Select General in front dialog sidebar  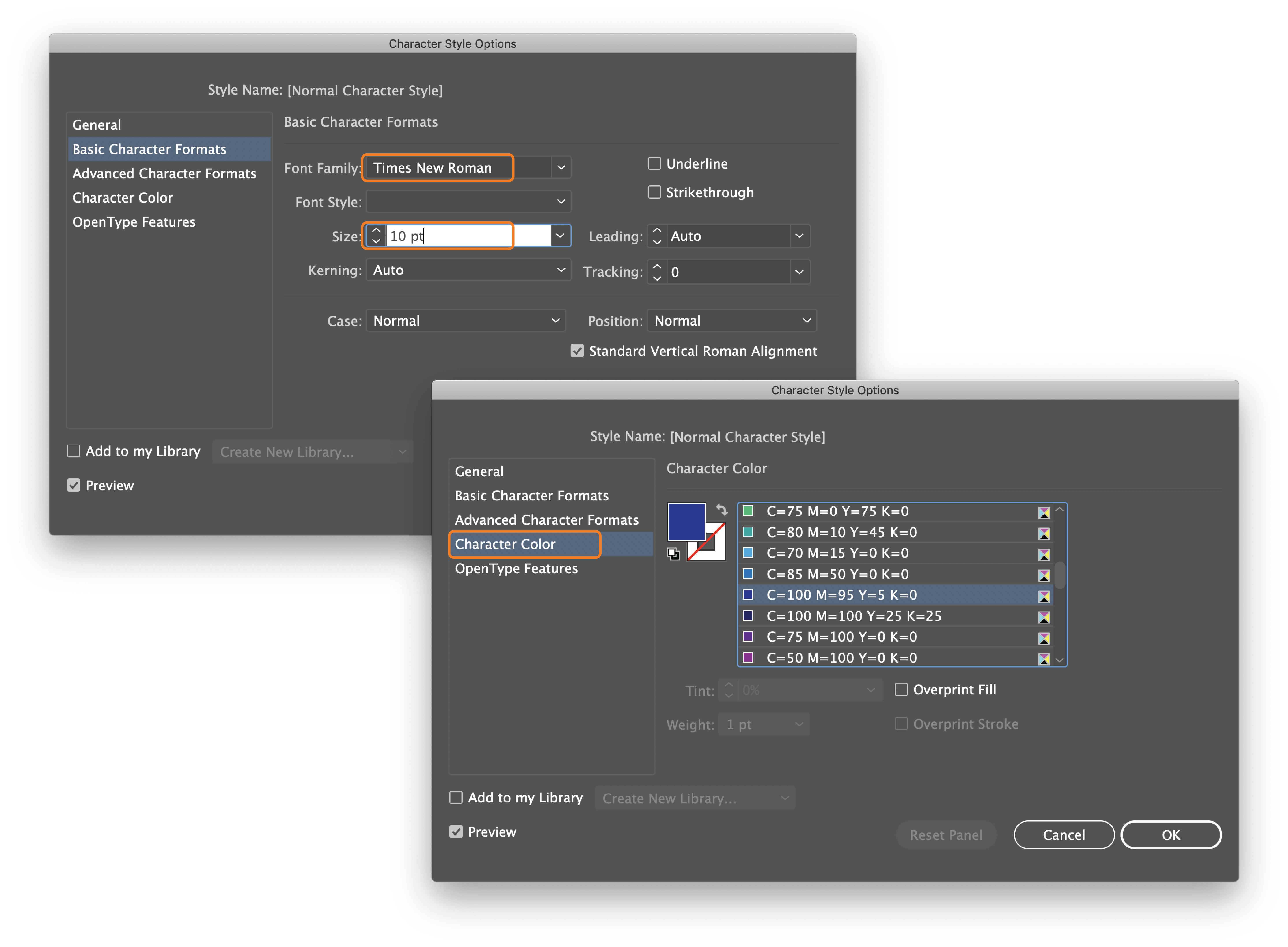552,471
